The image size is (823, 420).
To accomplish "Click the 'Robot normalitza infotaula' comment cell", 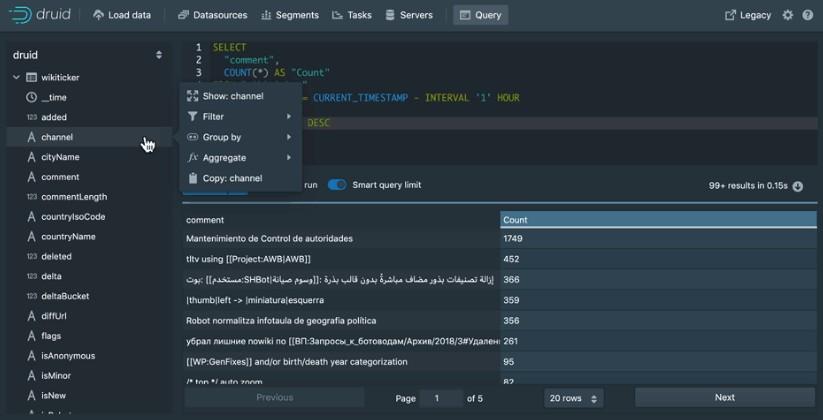I will (x=341, y=321).
